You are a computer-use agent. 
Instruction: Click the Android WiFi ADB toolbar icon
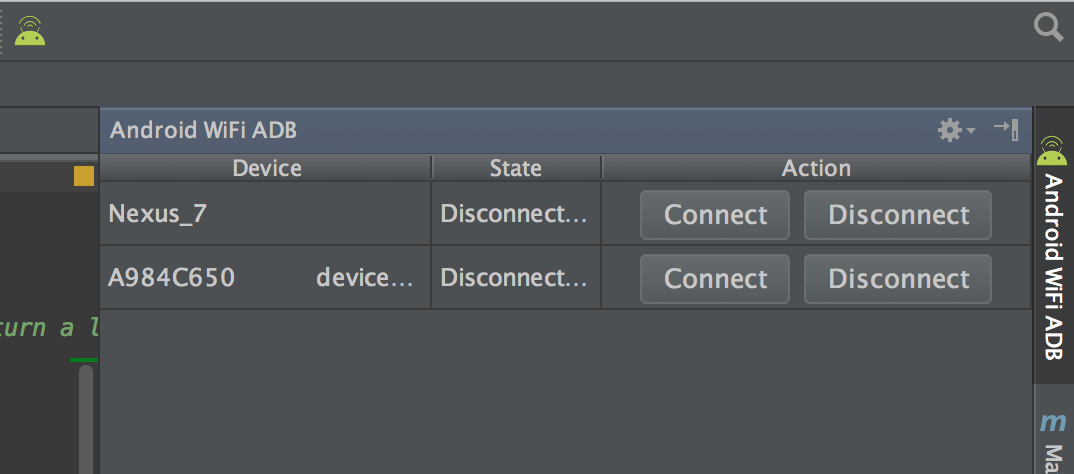(30, 31)
